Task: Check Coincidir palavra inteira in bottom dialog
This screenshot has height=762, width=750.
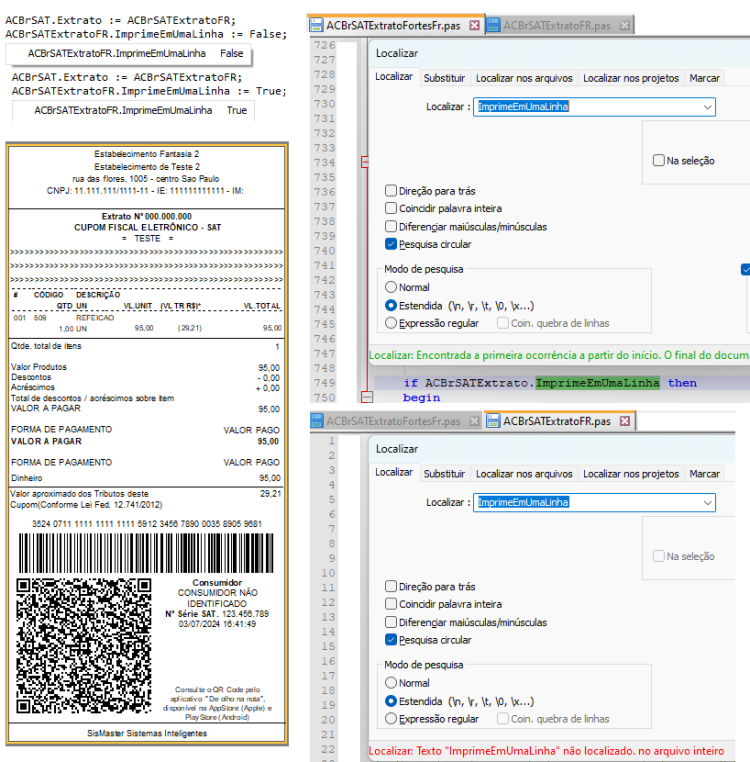Action: click(391, 604)
